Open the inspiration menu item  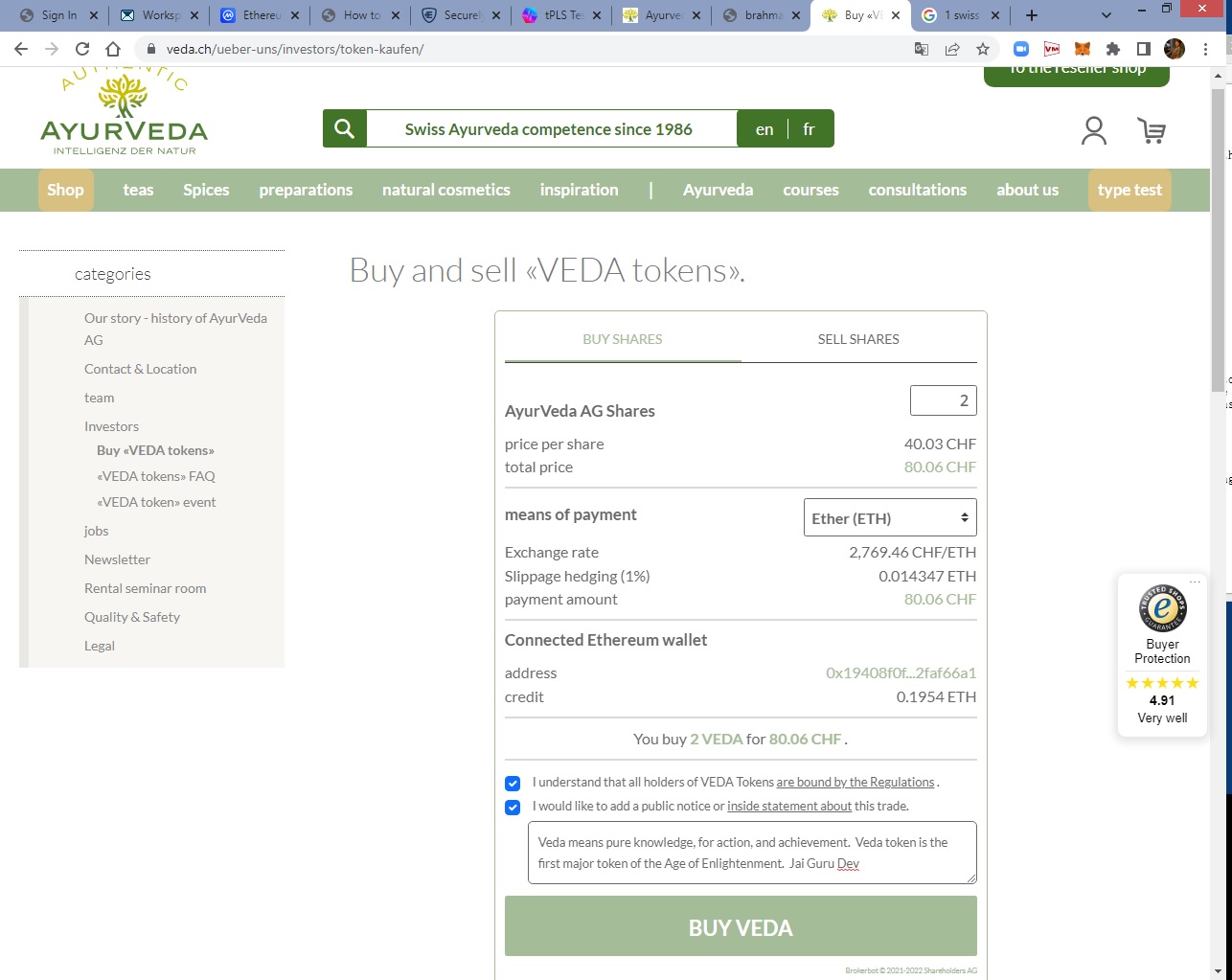click(x=579, y=190)
